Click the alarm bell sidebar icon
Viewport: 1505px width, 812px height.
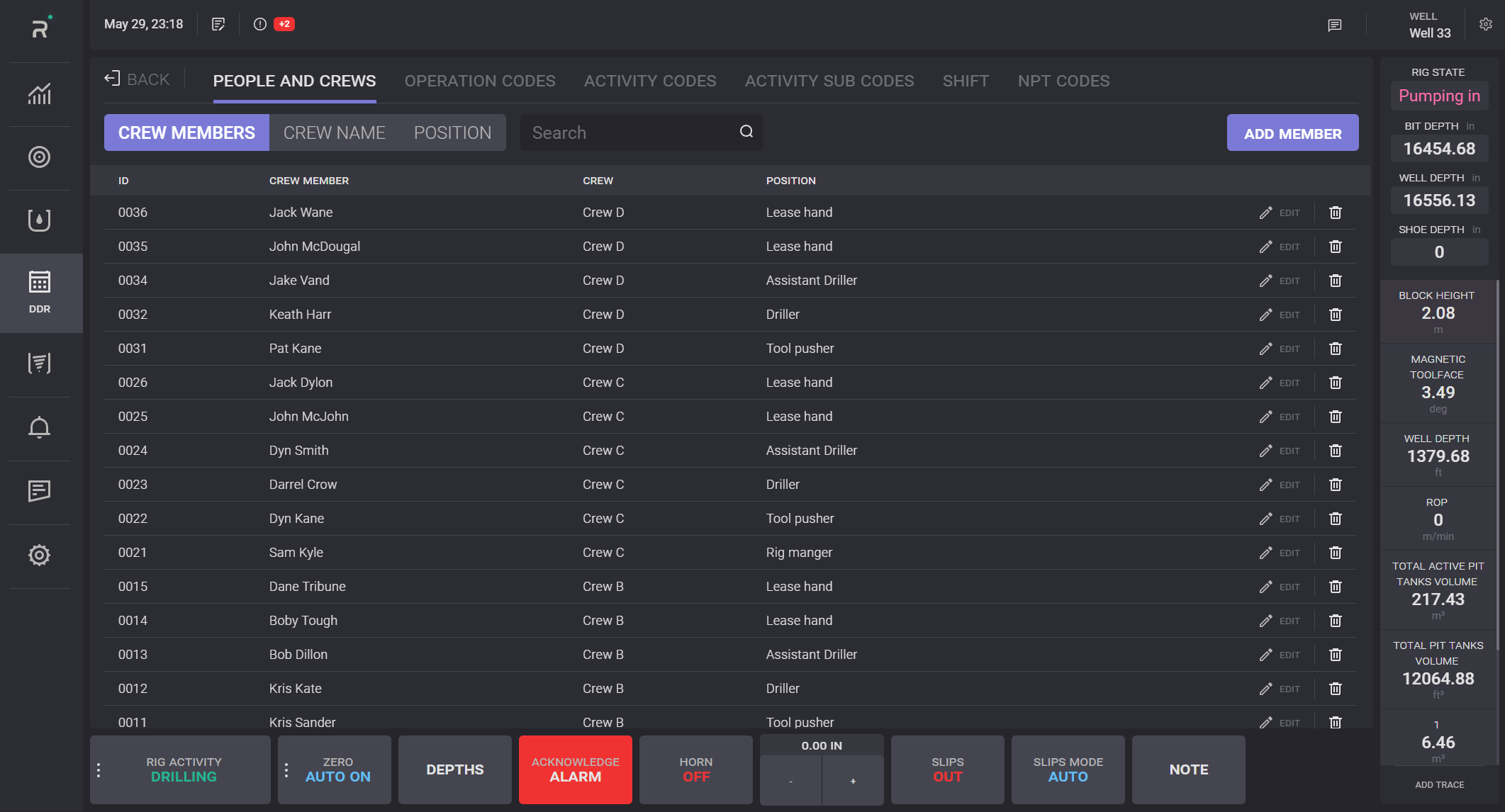(x=40, y=427)
